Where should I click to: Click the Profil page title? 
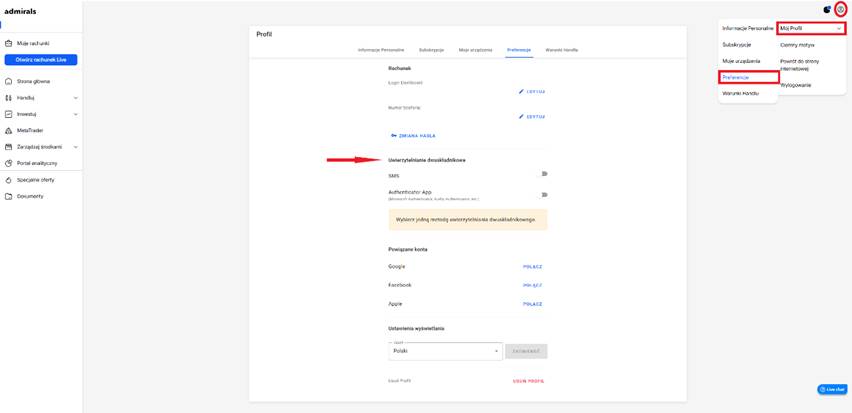[264, 34]
